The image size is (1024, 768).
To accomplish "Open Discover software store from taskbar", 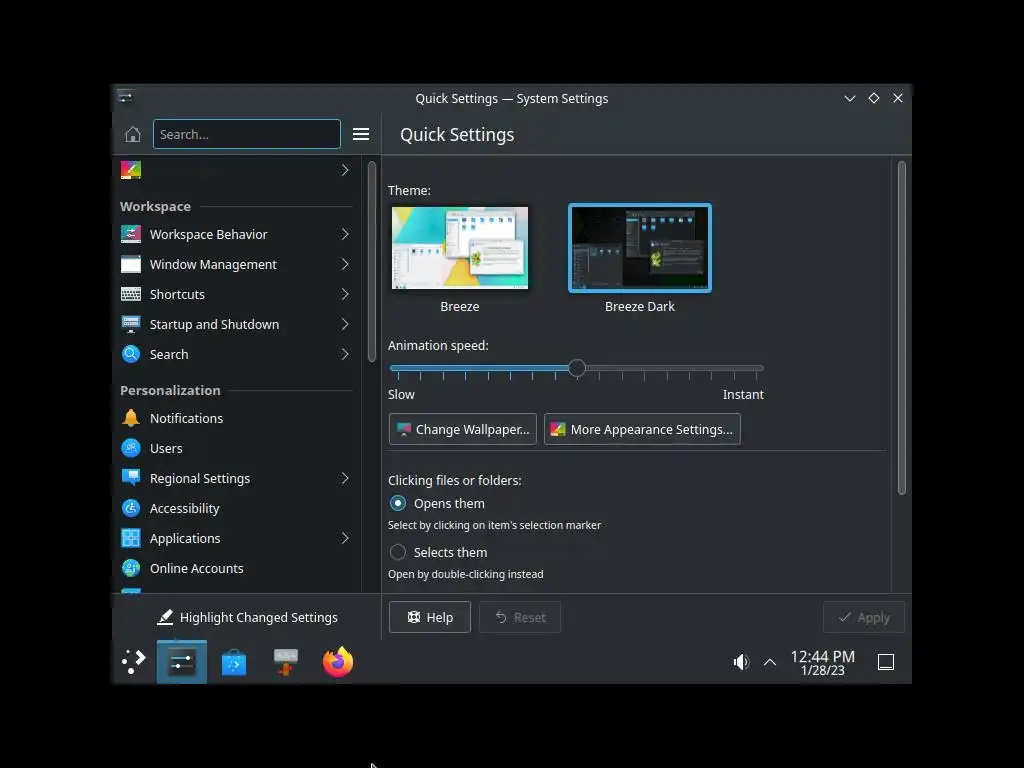I will pyautogui.click(x=234, y=662).
